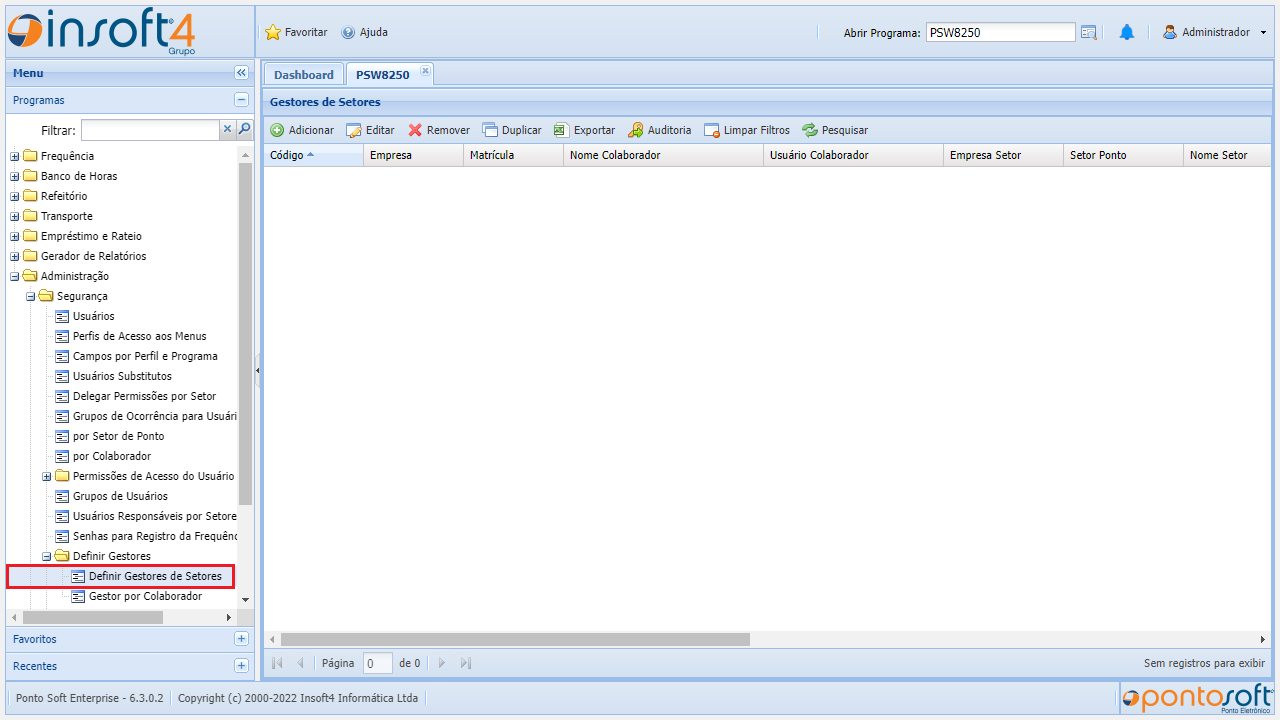Expand the Favoritos panel
Screen dimensions: 1280x720
(241, 639)
